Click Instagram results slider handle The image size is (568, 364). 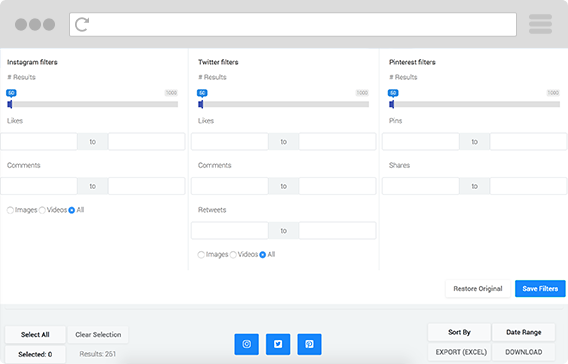10,104
